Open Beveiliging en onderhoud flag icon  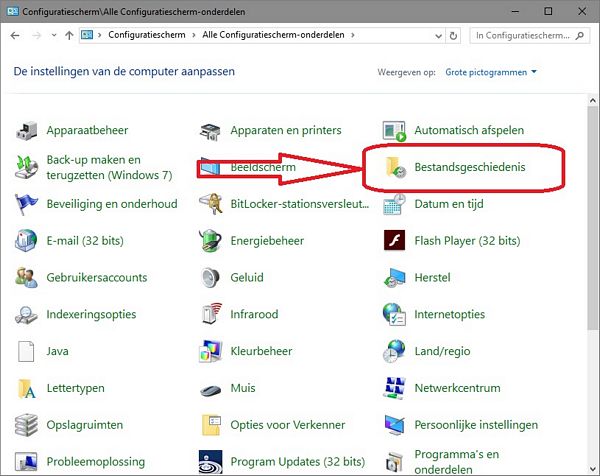(x=26, y=204)
